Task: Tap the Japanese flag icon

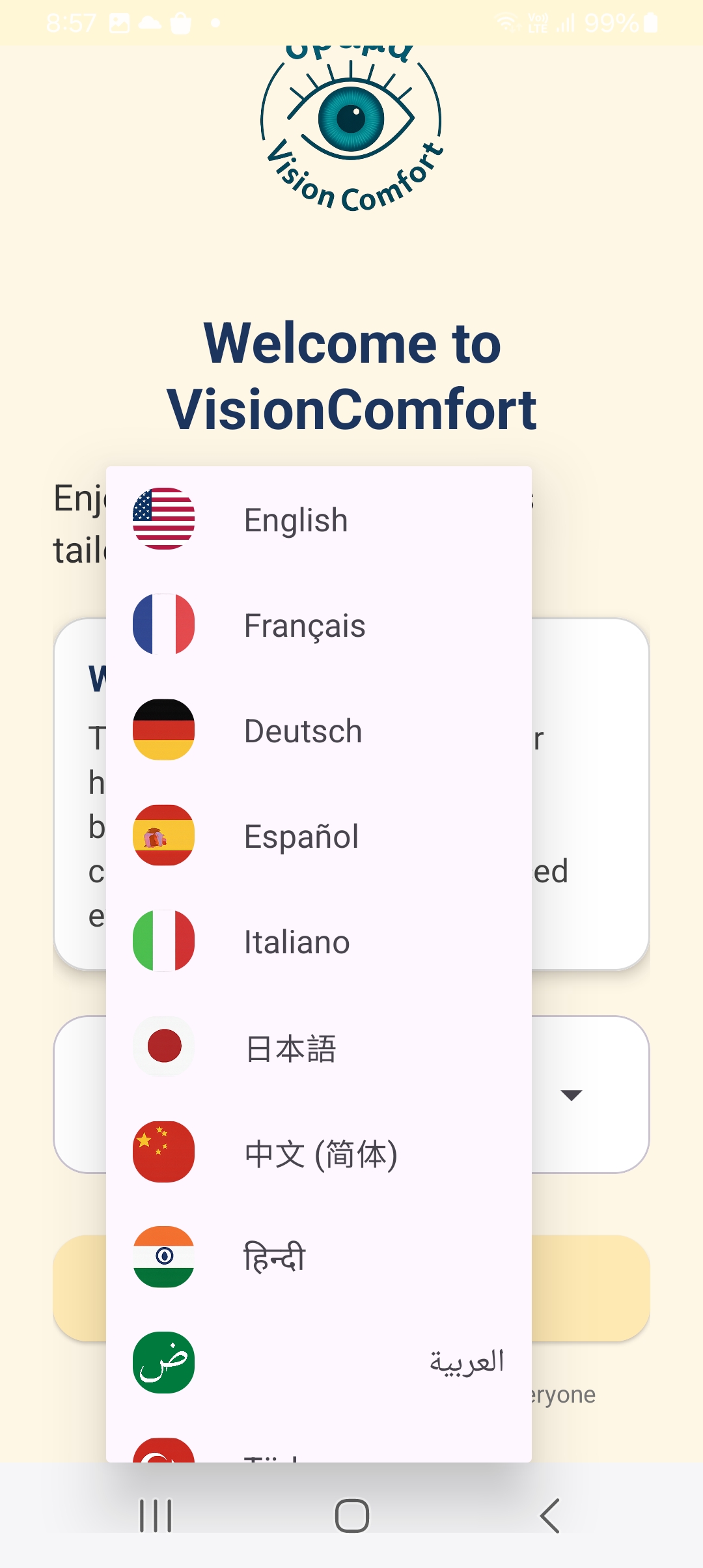Action: (x=163, y=1046)
